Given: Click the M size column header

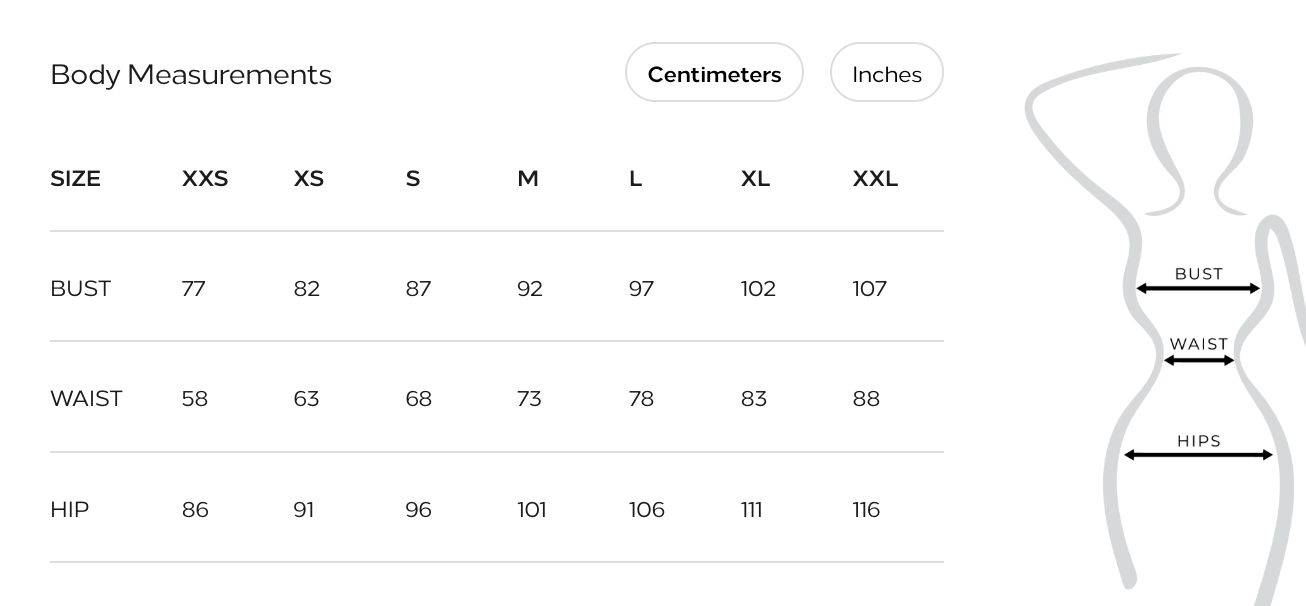Looking at the screenshot, I should (528, 179).
